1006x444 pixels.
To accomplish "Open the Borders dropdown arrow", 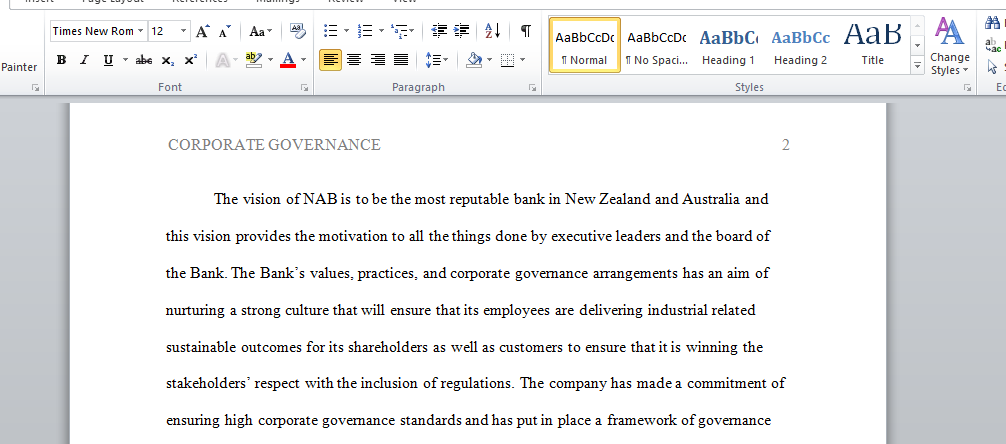I will tap(522, 60).
